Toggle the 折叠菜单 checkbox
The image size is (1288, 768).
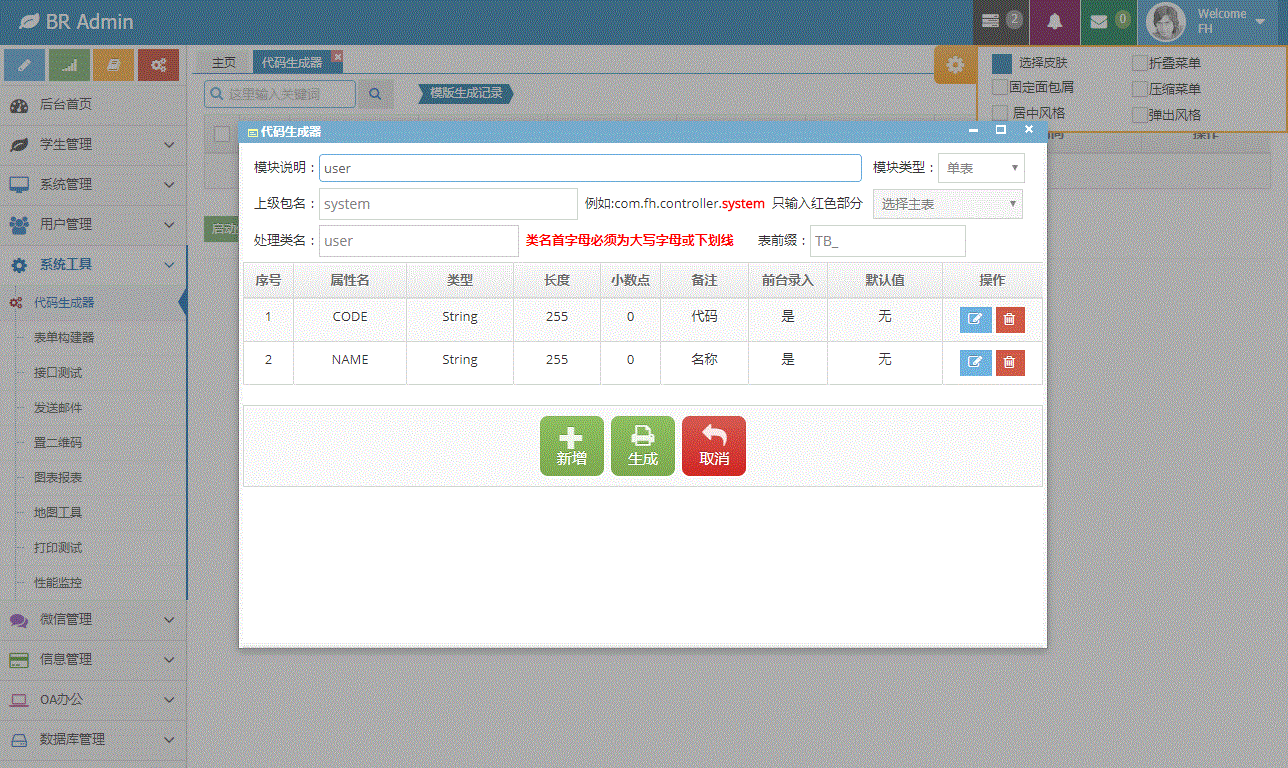pos(1140,63)
